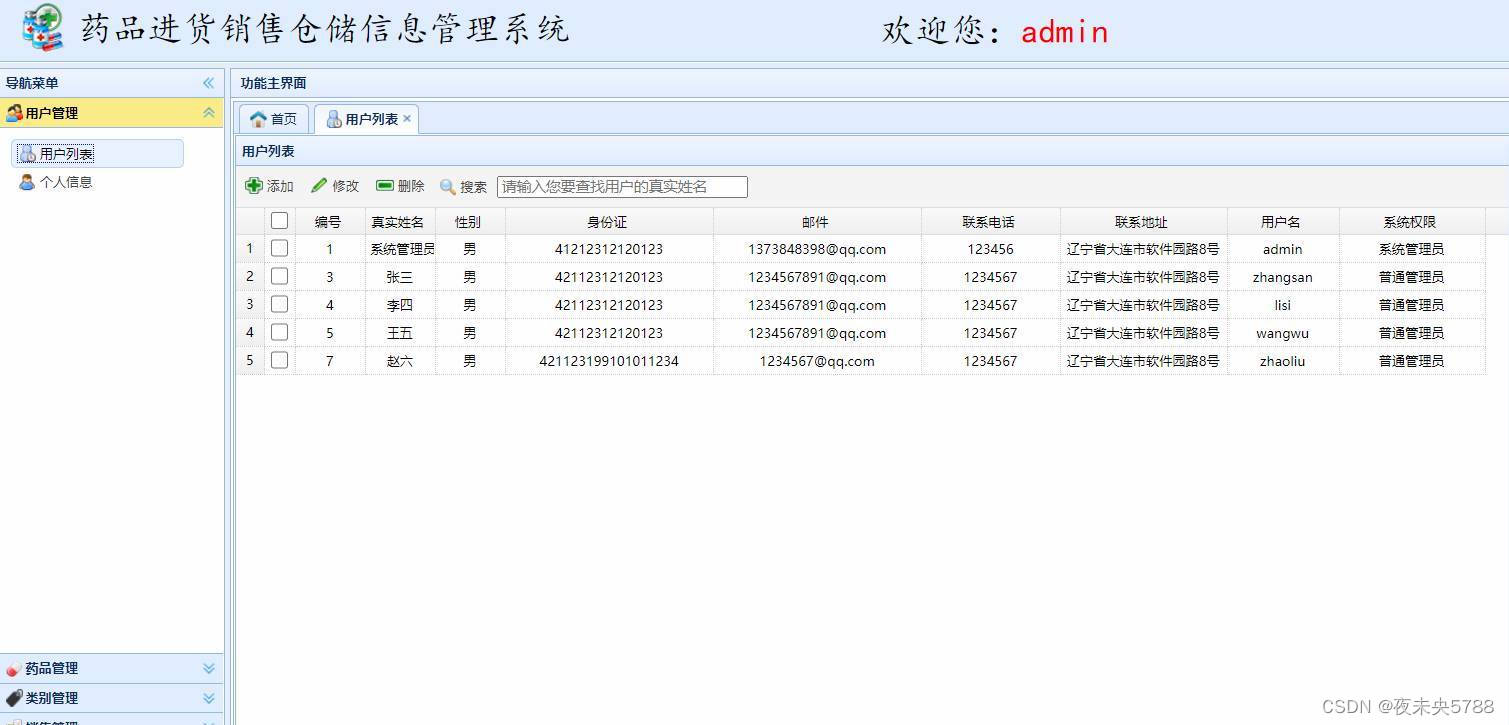Click the 身份证 column header
Image resolution: width=1509 pixels, height=725 pixels.
(609, 222)
